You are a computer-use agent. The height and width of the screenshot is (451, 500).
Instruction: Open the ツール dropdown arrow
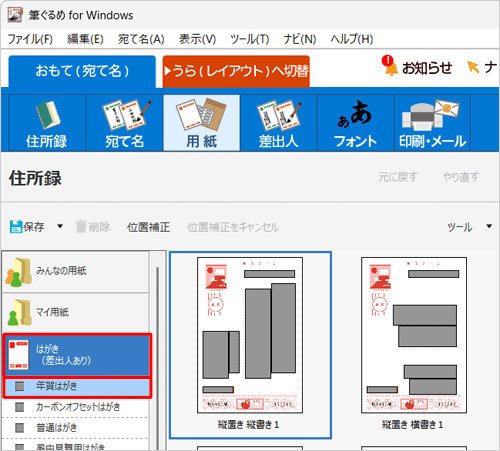click(489, 226)
